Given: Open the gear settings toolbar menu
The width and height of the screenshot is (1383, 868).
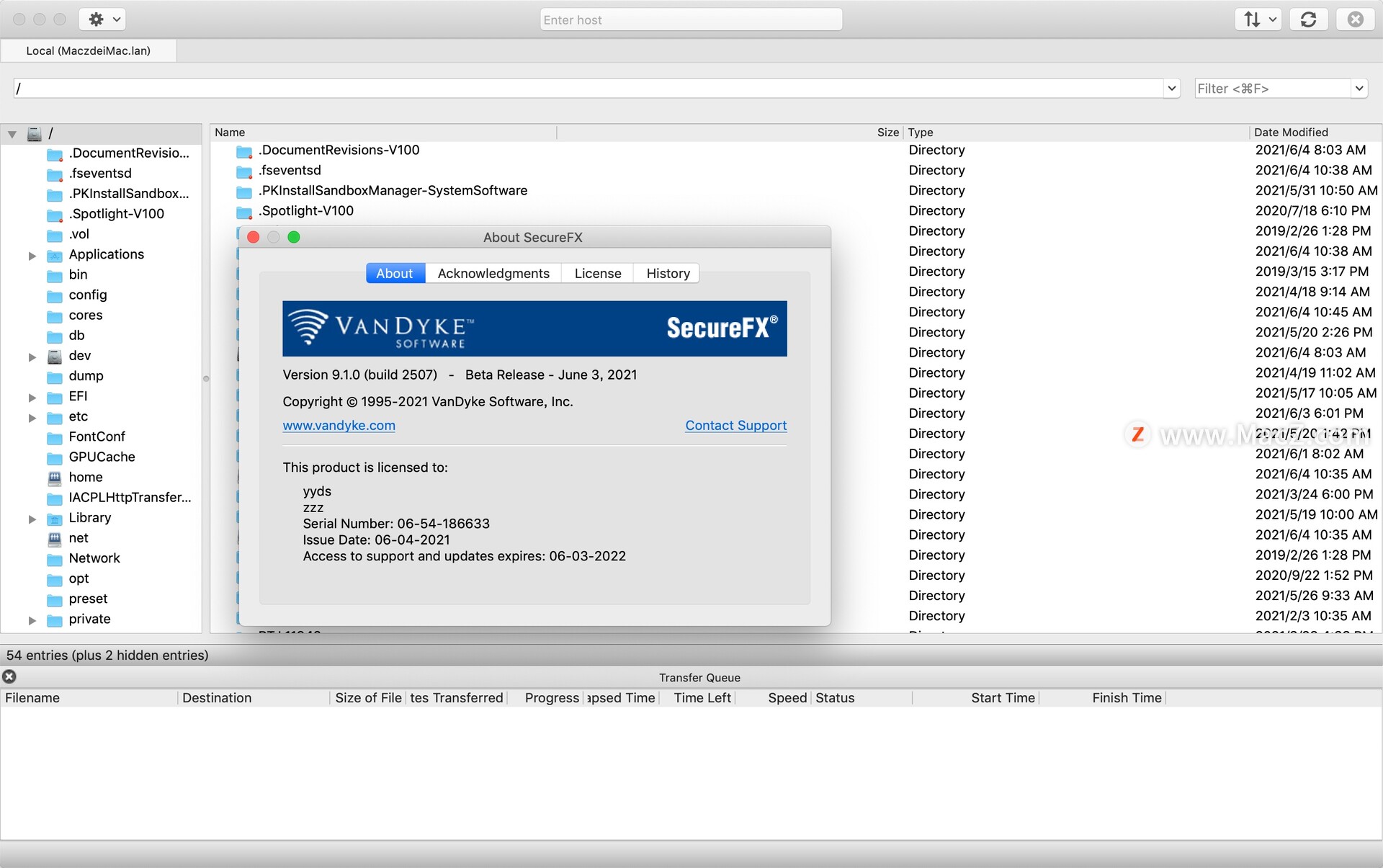Looking at the screenshot, I should click(x=102, y=19).
